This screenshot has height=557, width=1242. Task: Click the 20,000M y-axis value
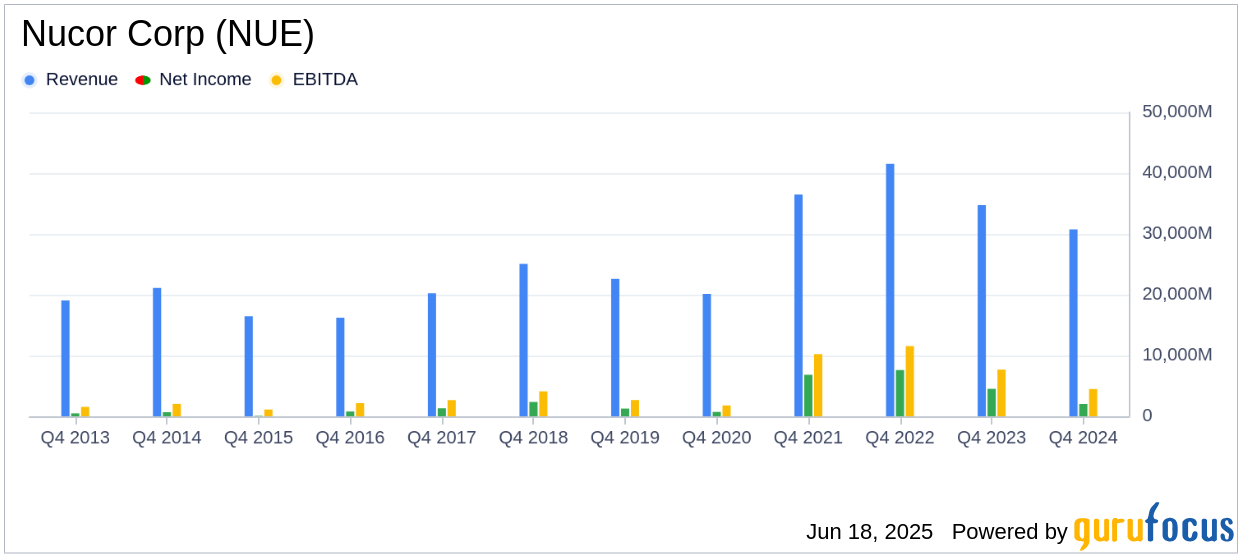click(x=1177, y=294)
